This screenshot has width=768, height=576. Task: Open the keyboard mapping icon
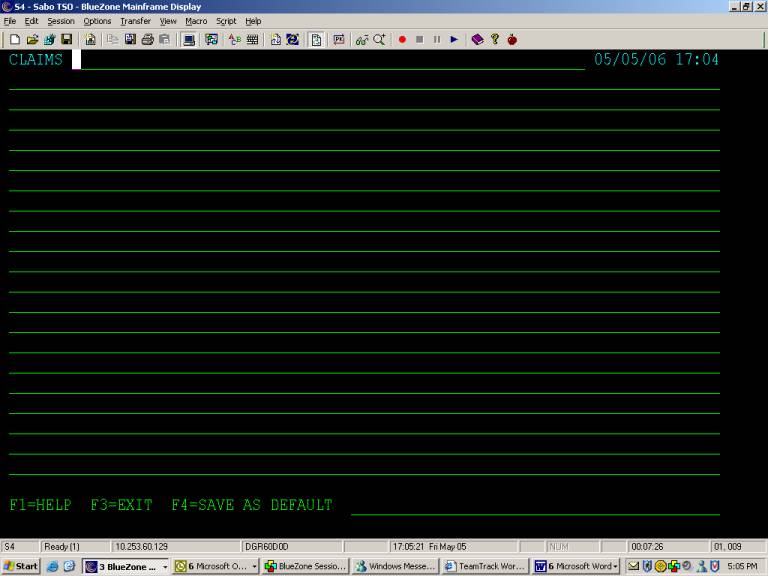point(252,40)
